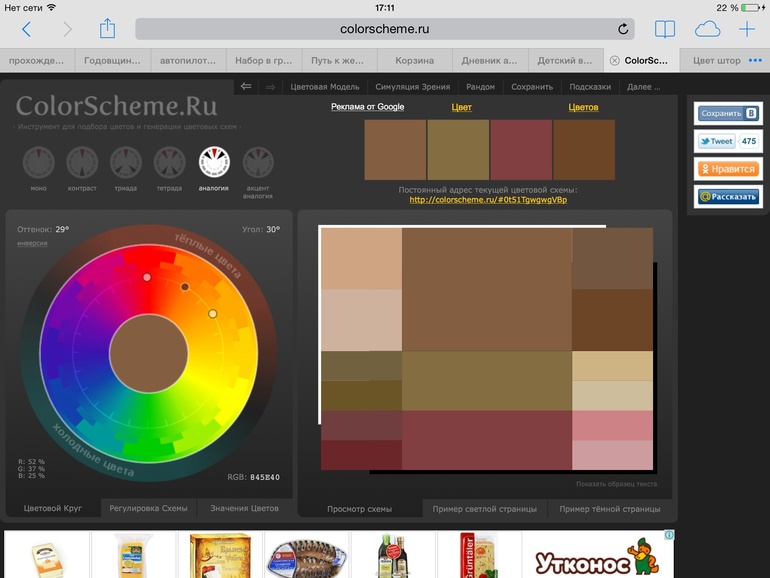Screen dimensions: 770x578
Task: Switch to Пример светлой страницы tab
Action: coord(484,509)
